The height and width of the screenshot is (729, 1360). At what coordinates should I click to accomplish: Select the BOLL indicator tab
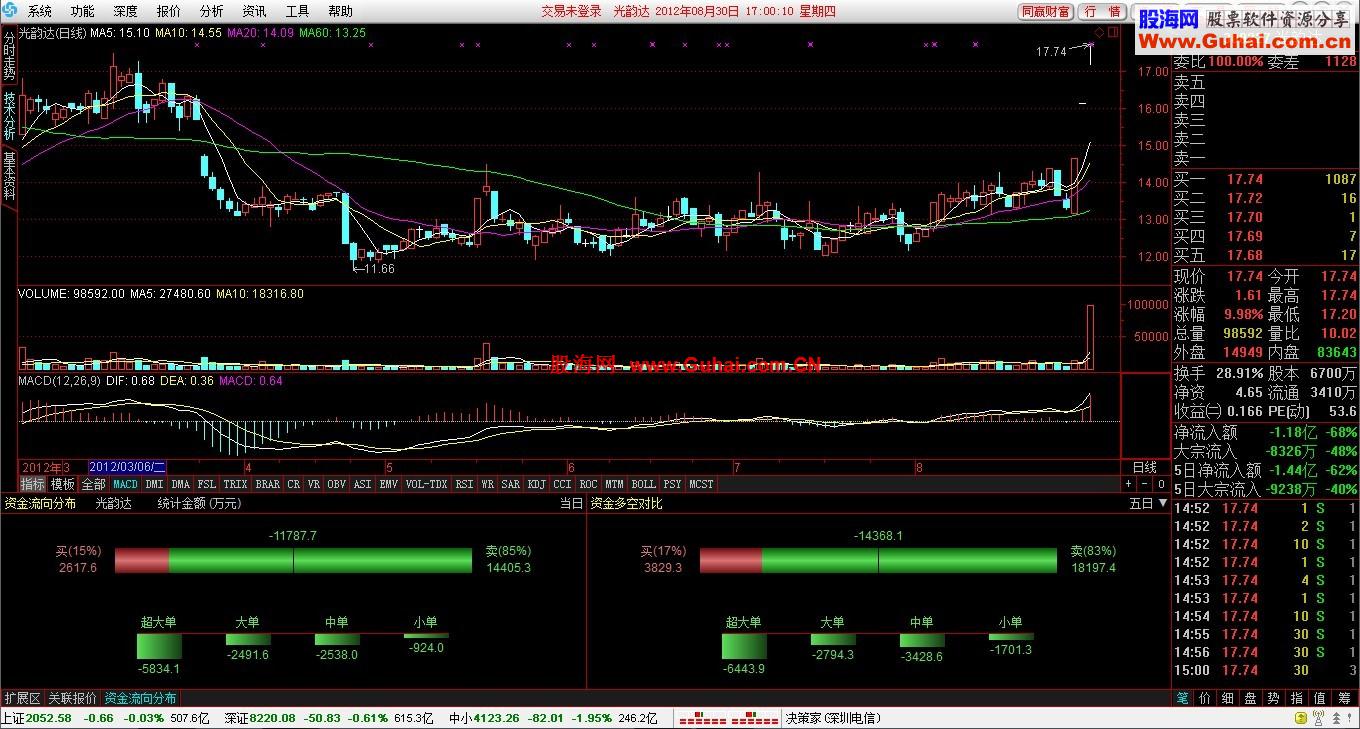[x=643, y=484]
